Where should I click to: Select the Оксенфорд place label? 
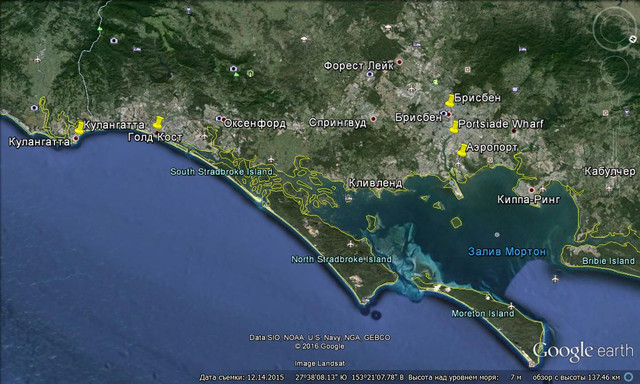[x=255, y=123]
